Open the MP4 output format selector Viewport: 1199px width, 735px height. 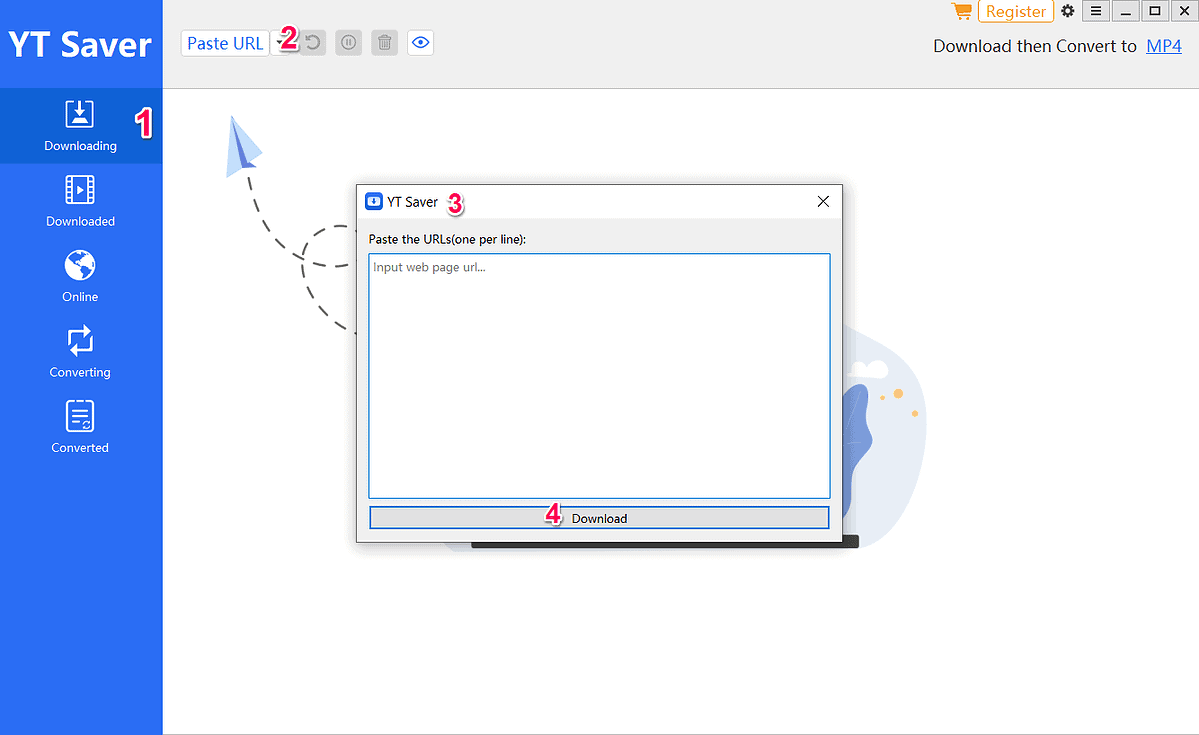point(1163,45)
